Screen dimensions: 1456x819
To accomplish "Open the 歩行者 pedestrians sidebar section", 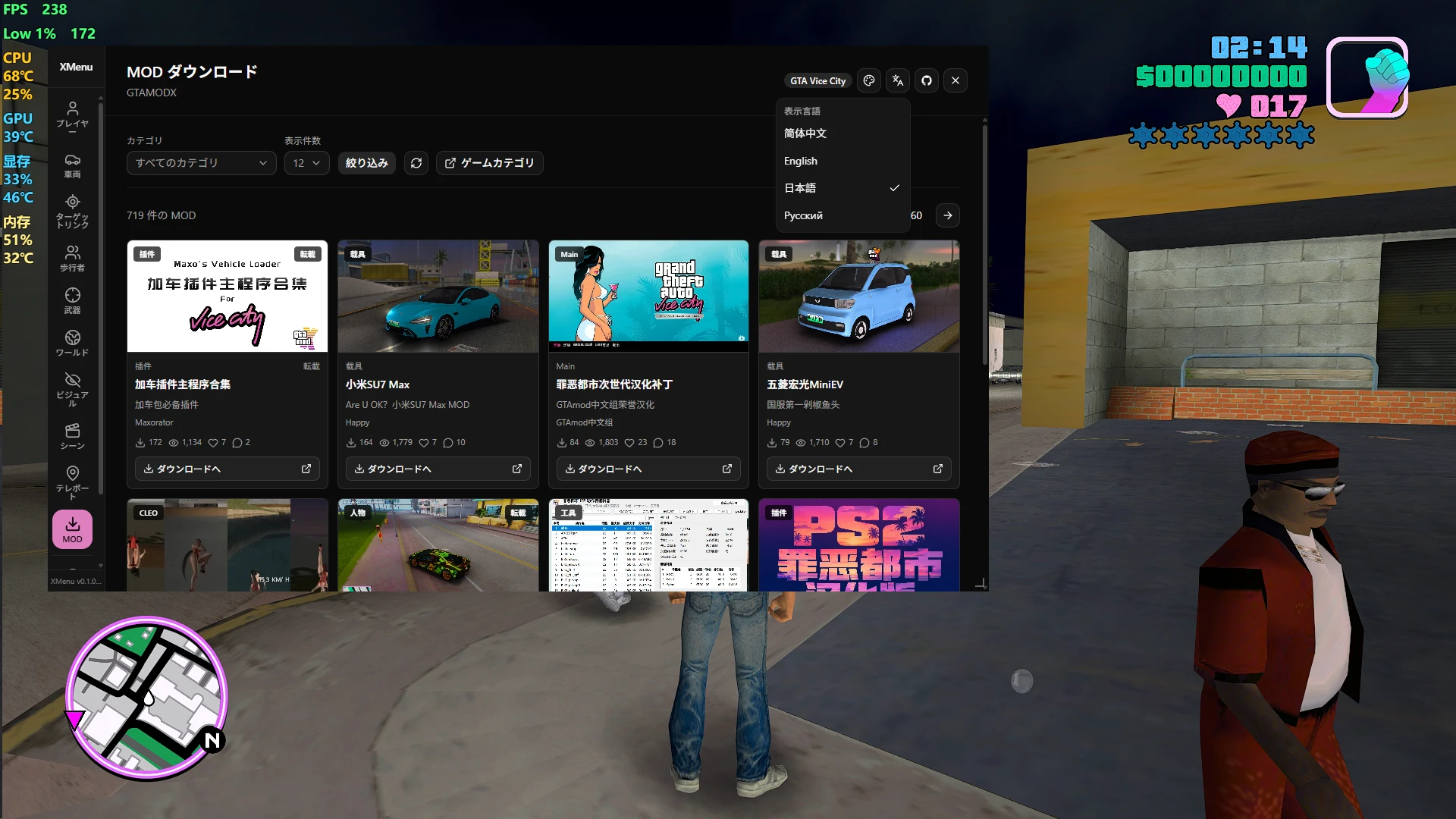I will 72,258.
